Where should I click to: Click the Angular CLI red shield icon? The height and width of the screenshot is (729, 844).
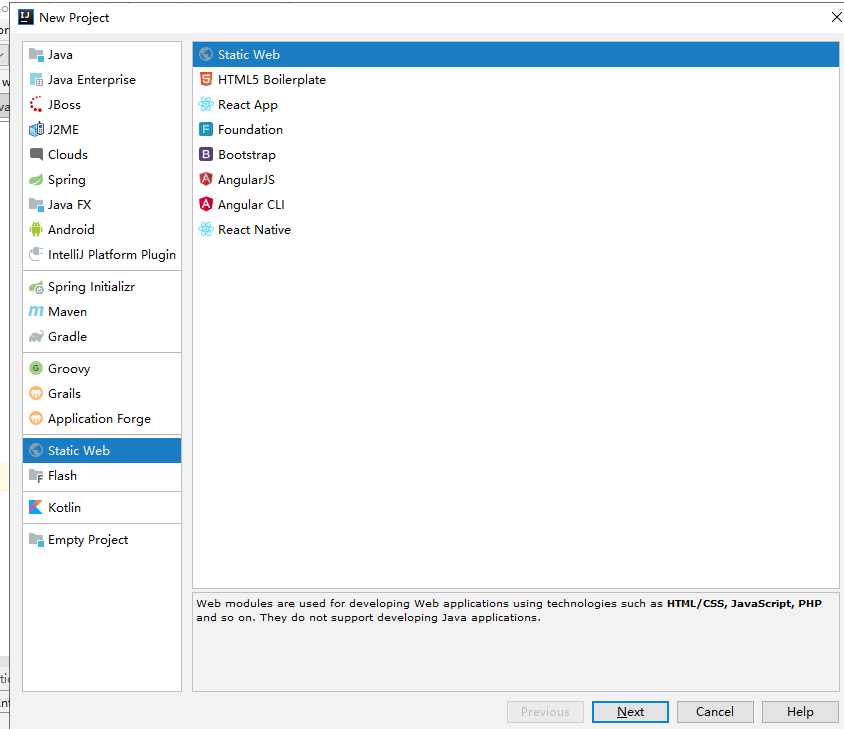[x=206, y=204]
